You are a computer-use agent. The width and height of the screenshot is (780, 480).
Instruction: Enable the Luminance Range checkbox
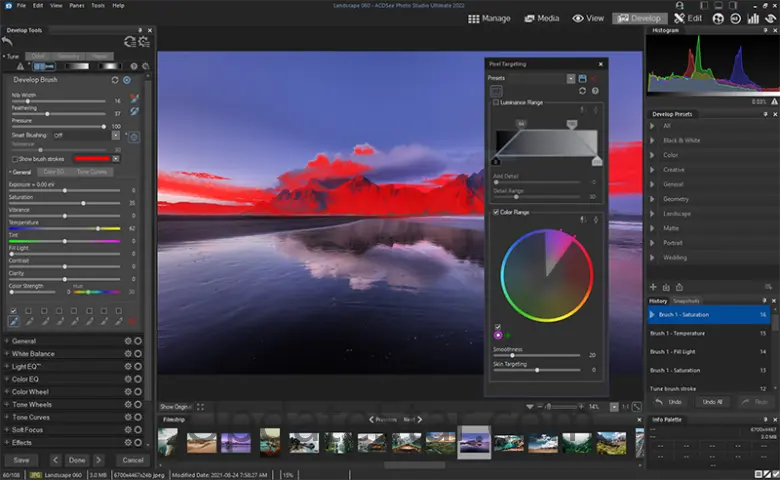click(496, 102)
